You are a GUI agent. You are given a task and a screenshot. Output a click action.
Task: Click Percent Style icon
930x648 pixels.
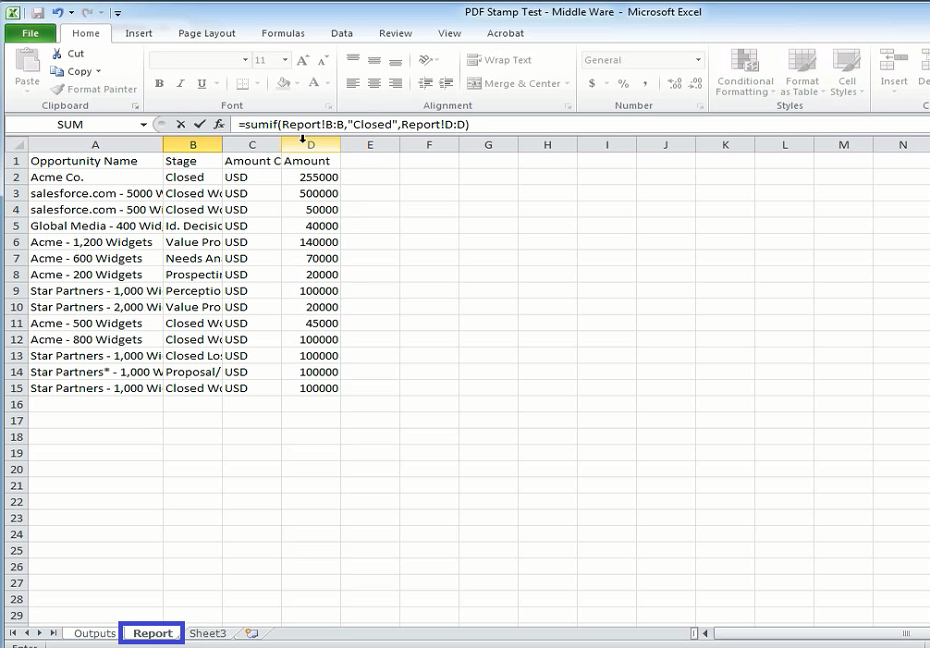click(x=623, y=84)
